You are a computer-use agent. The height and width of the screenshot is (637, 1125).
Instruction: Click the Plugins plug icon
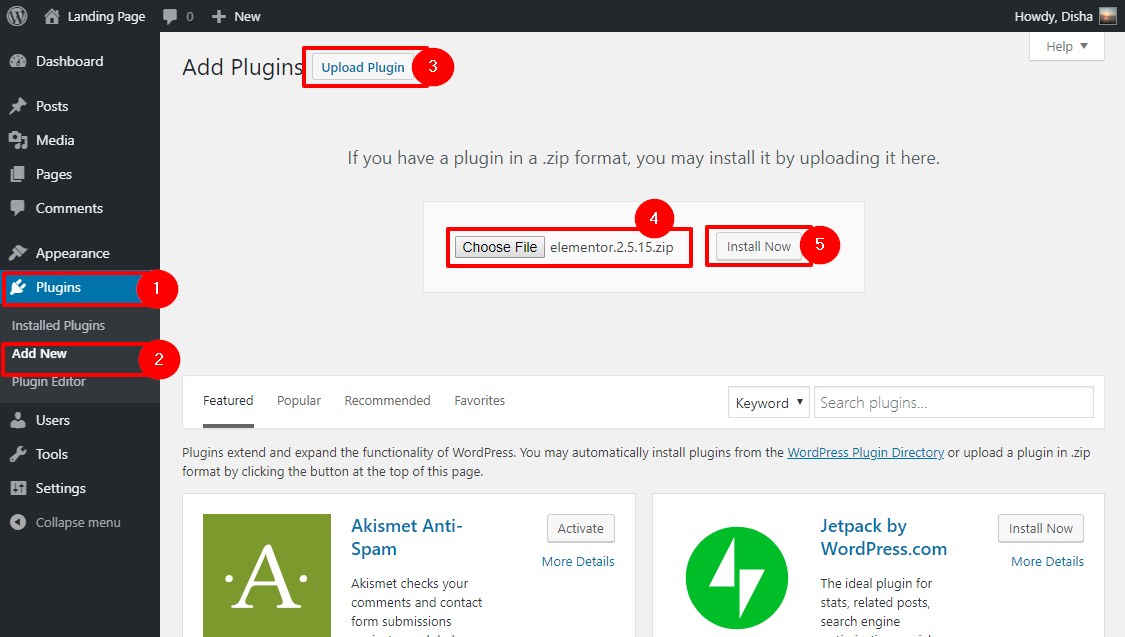[x=18, y=287]
